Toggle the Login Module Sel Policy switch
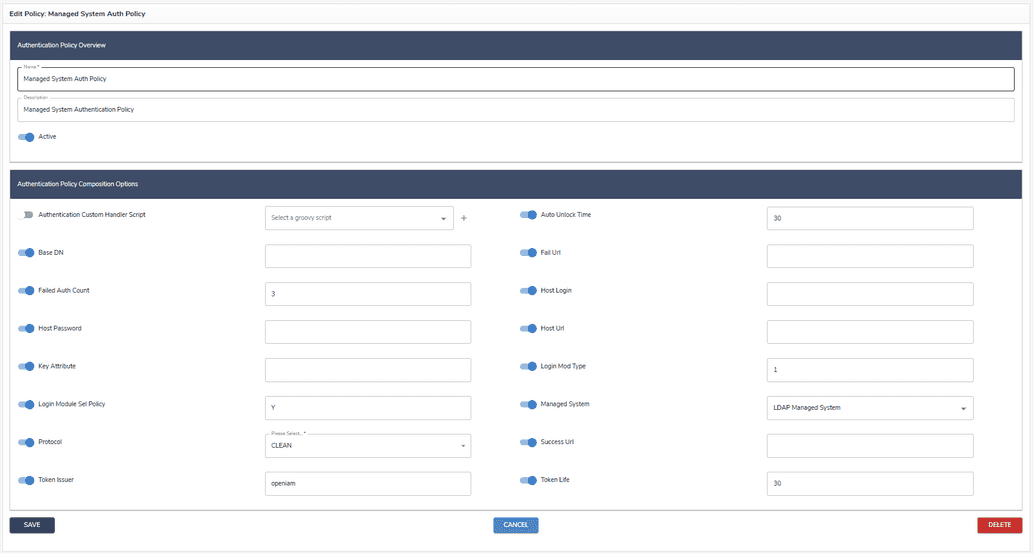The height and width of the screenshot is (557, 1035). coord(26,405)
